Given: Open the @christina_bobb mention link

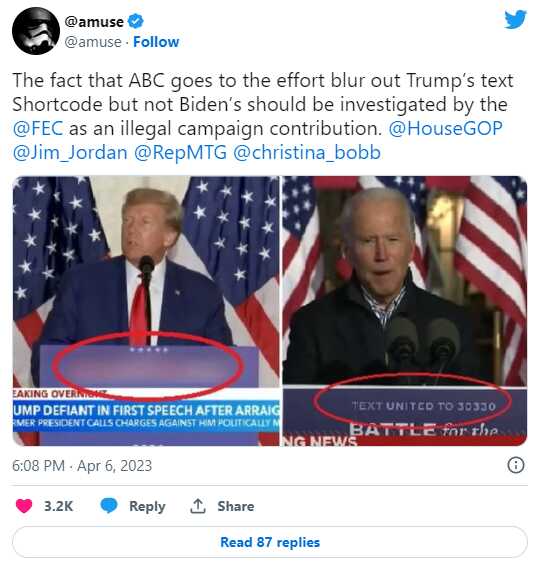Looking at the screenshot, I should pos(307,153).
